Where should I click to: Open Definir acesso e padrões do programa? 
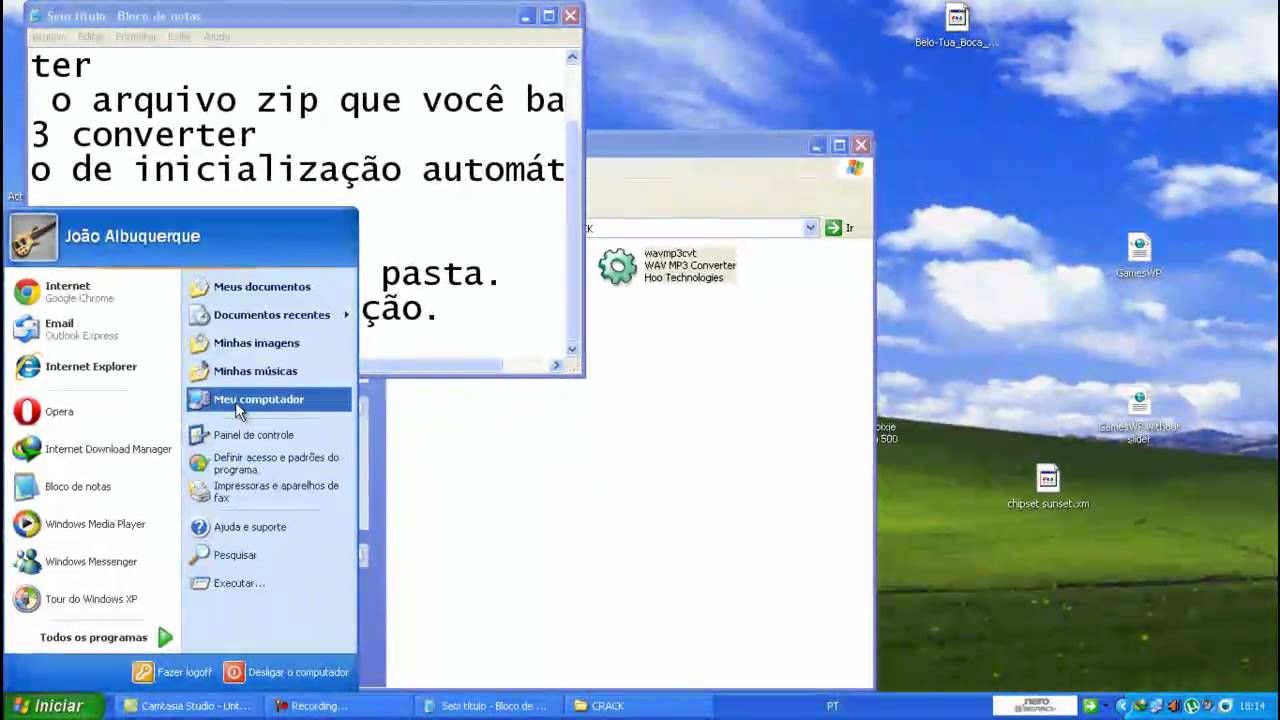269,463
